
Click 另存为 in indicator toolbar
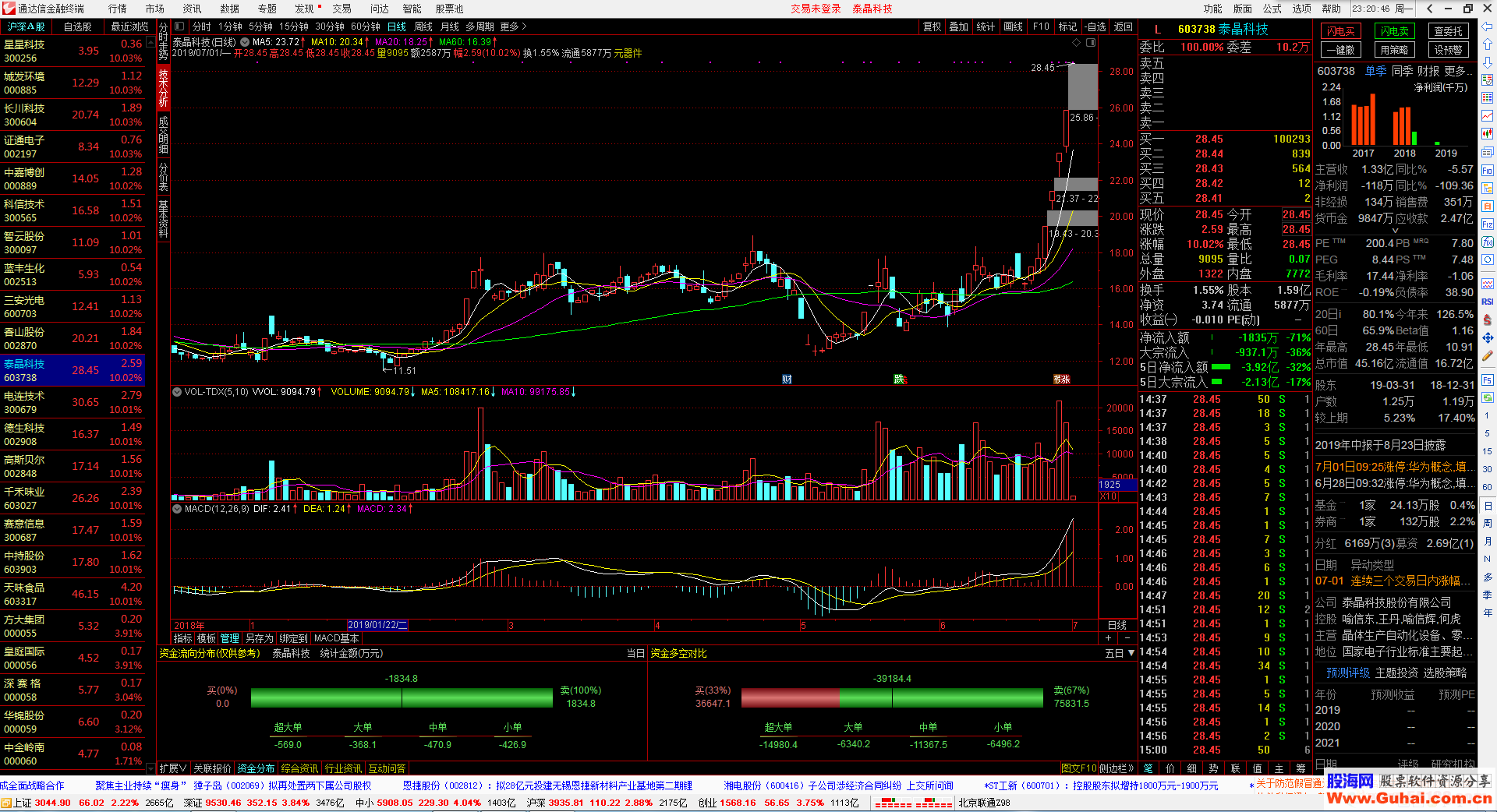click(260, 638)
